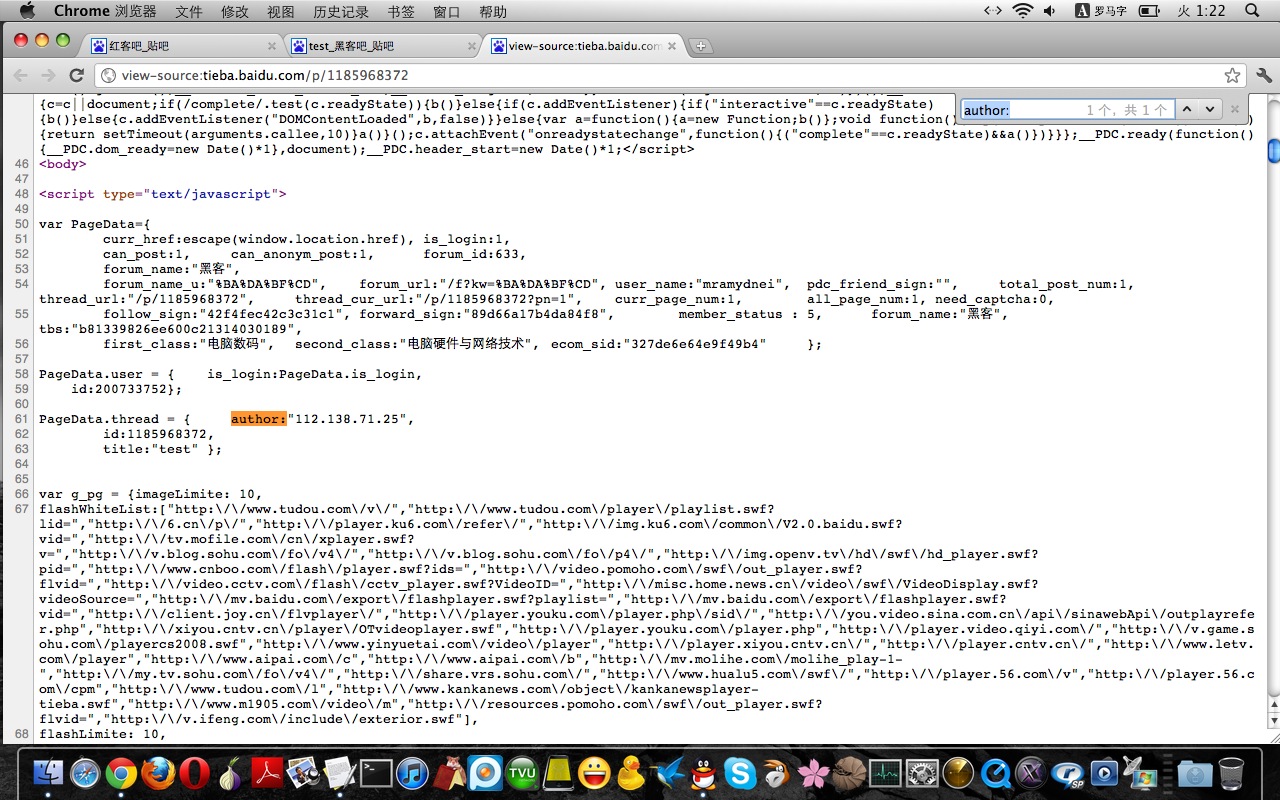Open the Tor onion icon in Dock
The image size is (1280, 800).
point(232,772)
